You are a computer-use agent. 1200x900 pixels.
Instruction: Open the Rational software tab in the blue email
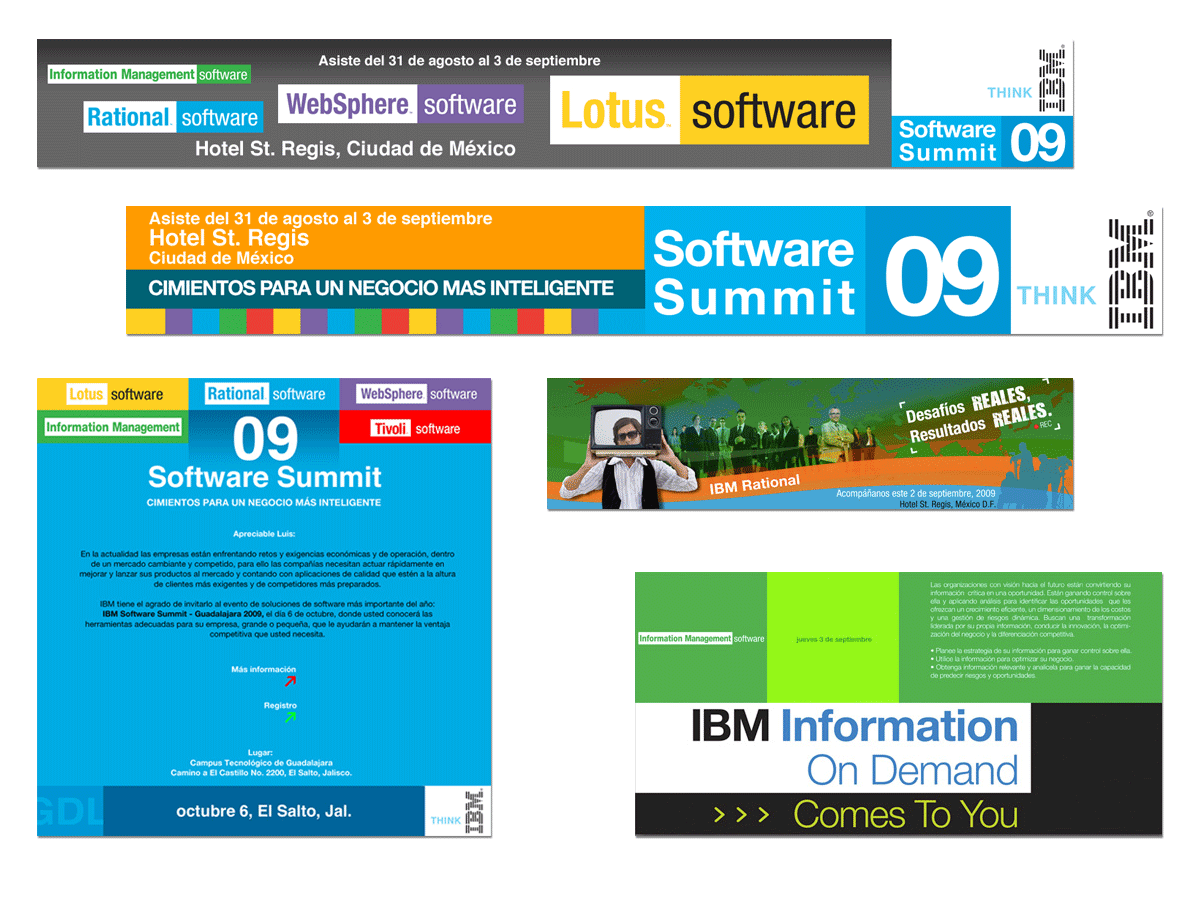[265, 394]
